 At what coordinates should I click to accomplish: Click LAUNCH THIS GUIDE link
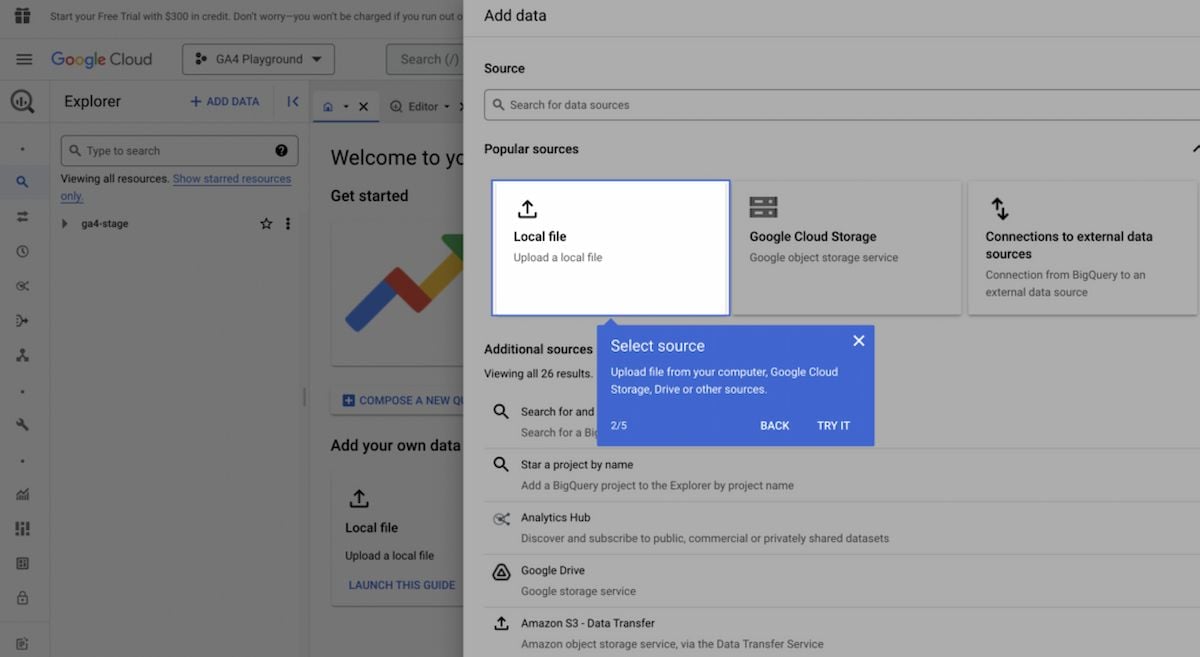tap(402, 585)
